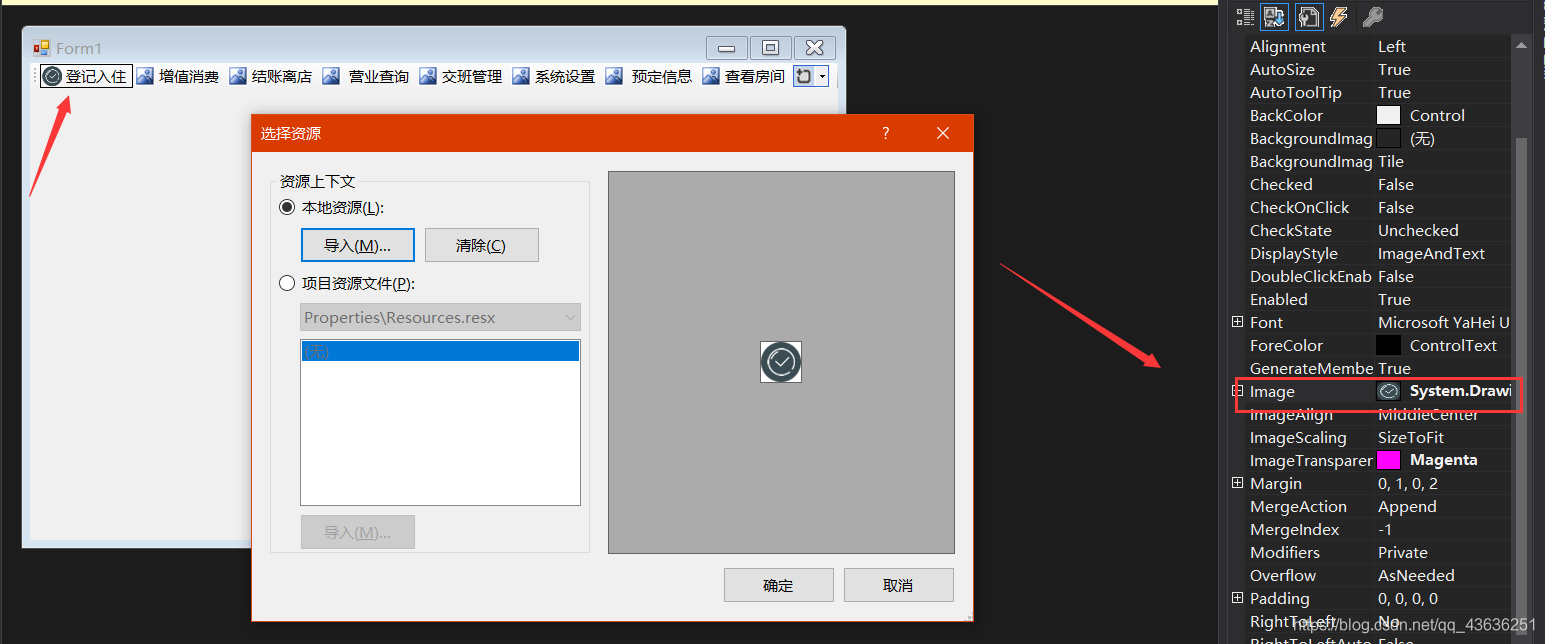
Task: Select the (无) item in resource list
Action: (x=440, y=351)
